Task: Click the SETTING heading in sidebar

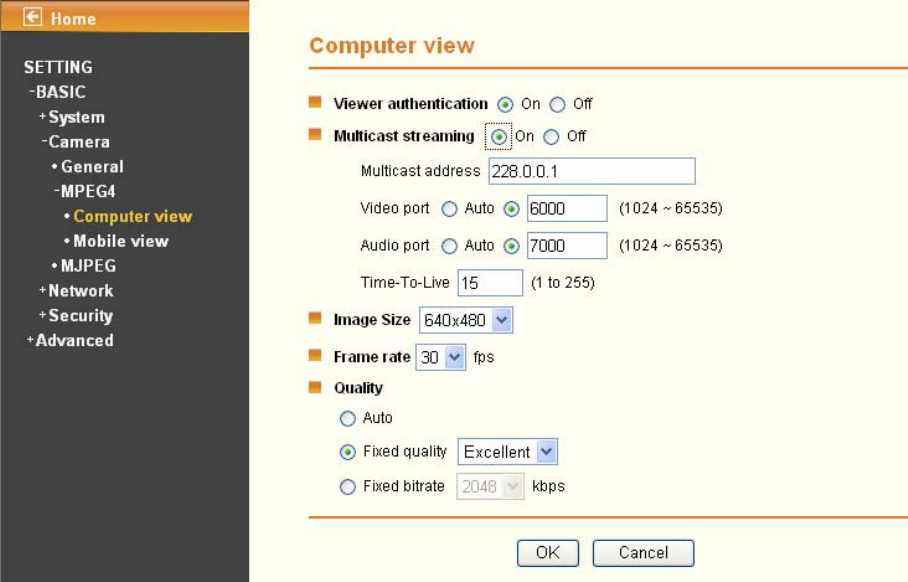Action: tap(58, 67)
